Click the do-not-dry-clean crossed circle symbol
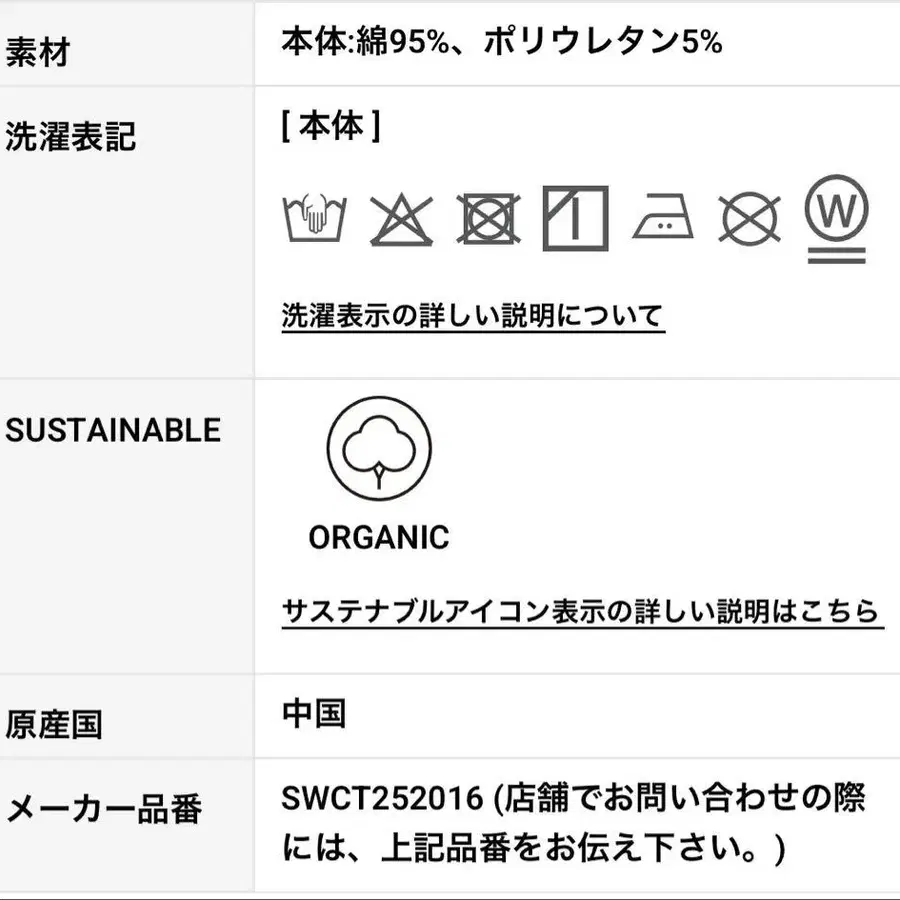Screen dimensions: 900x900 [x=750, y=219]
